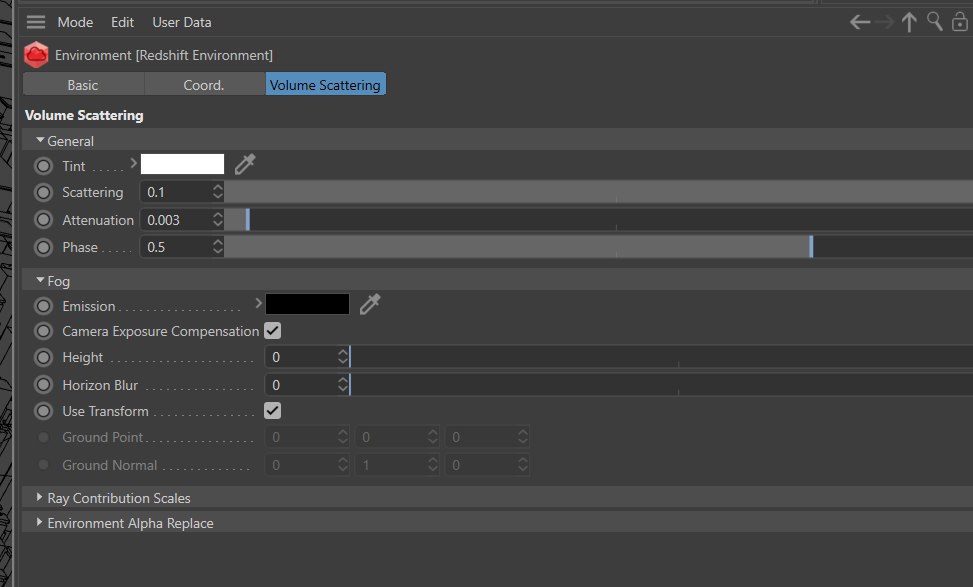Screen dimensions: 973x587
Task: Open the attribute search magnifier icon
Action: click(x=935, y=22)
